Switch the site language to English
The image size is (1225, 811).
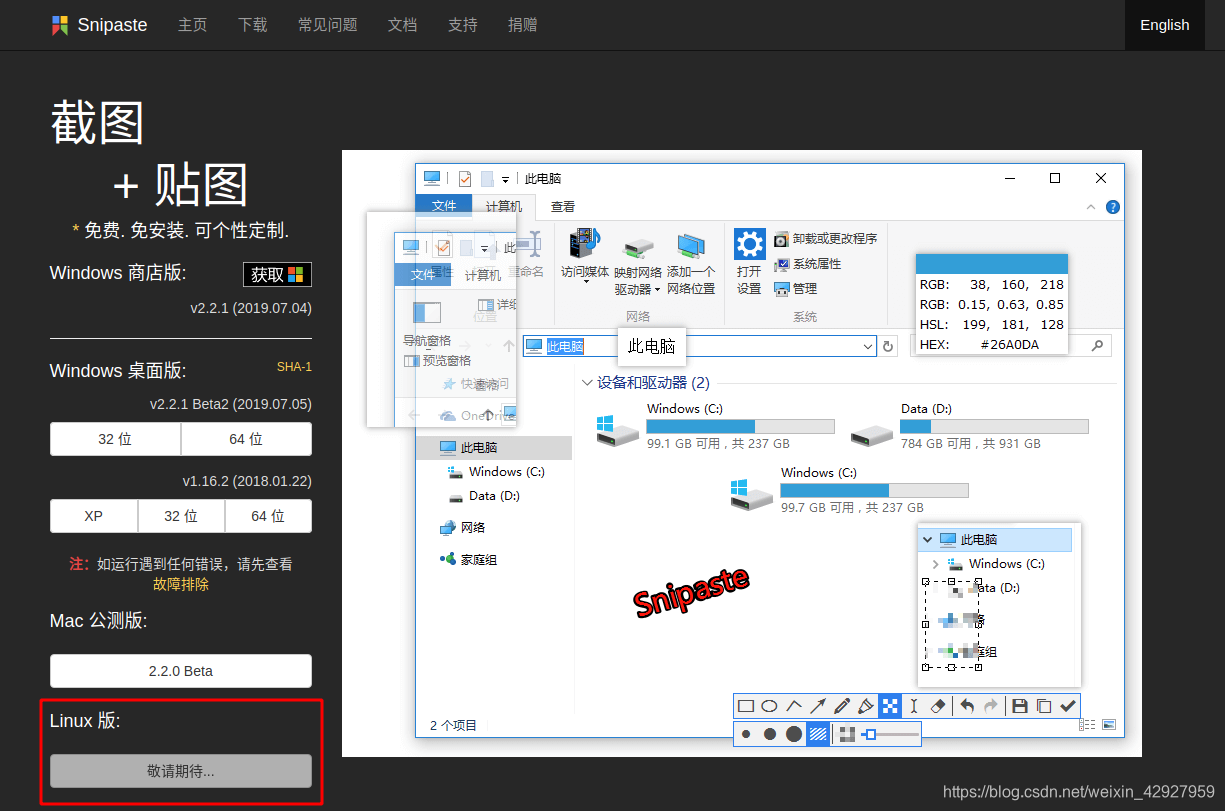click(x=1165, y=25)
